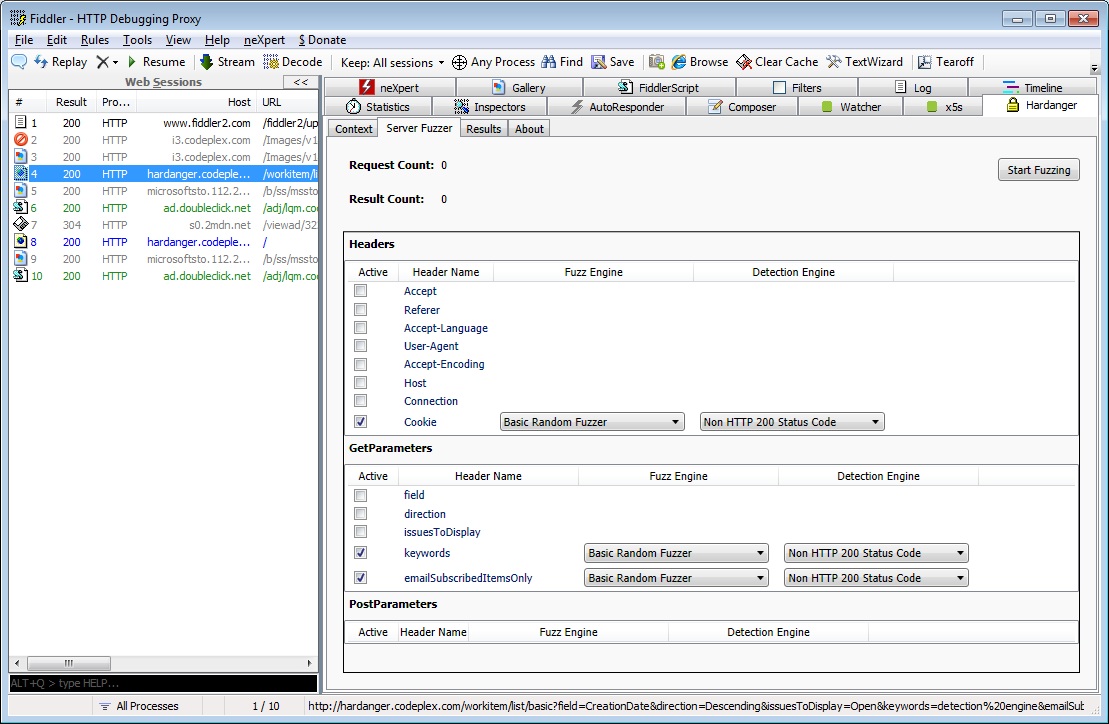Switch to the Results tab
The height and width of the screenshot is (724, 1109).
[484, 129]
